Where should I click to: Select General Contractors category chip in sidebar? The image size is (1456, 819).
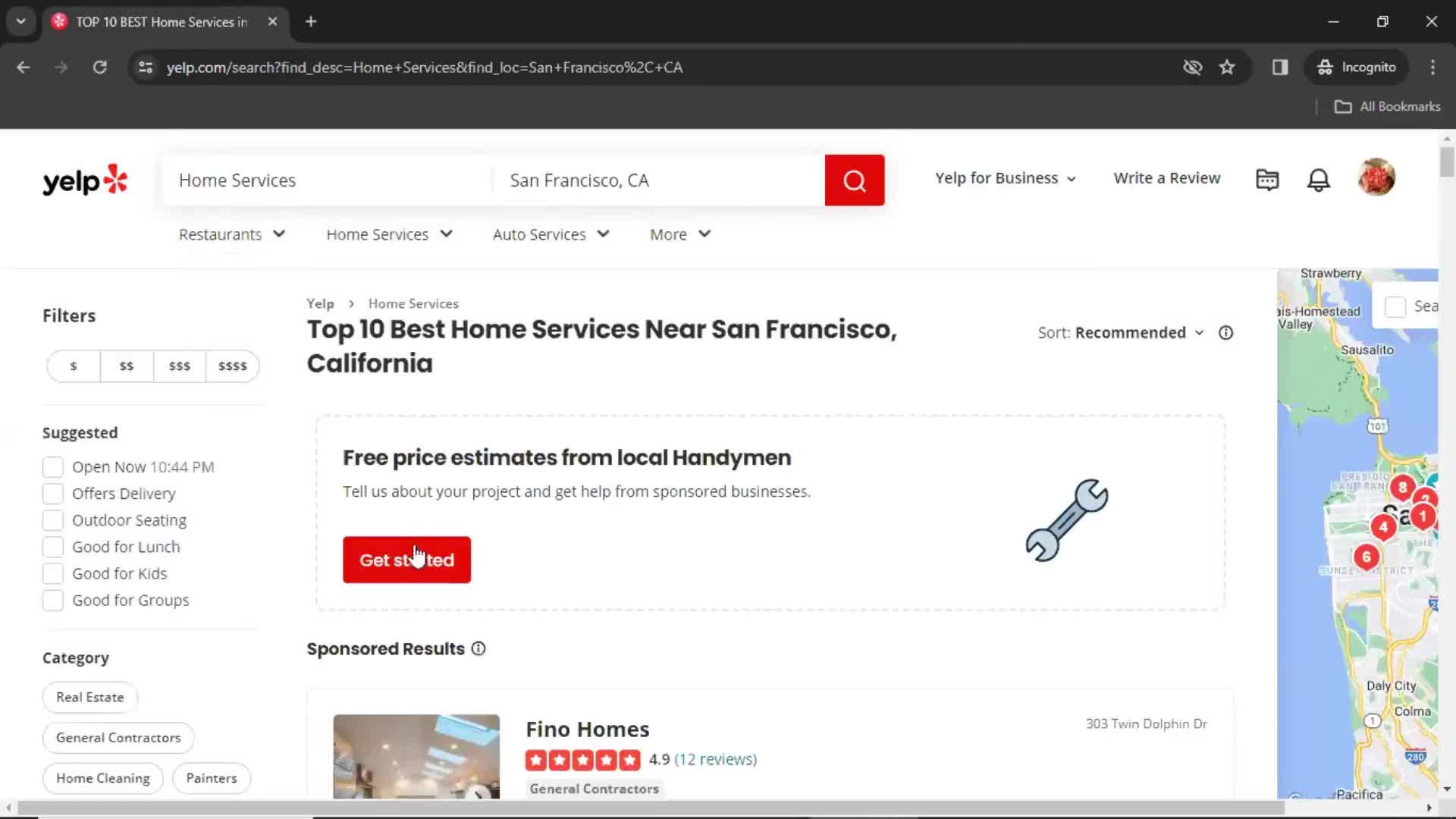coord(118,737)
